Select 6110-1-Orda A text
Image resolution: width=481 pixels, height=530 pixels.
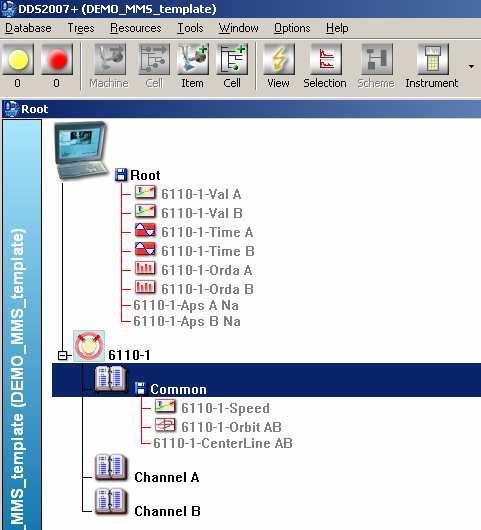pos(207,270)
